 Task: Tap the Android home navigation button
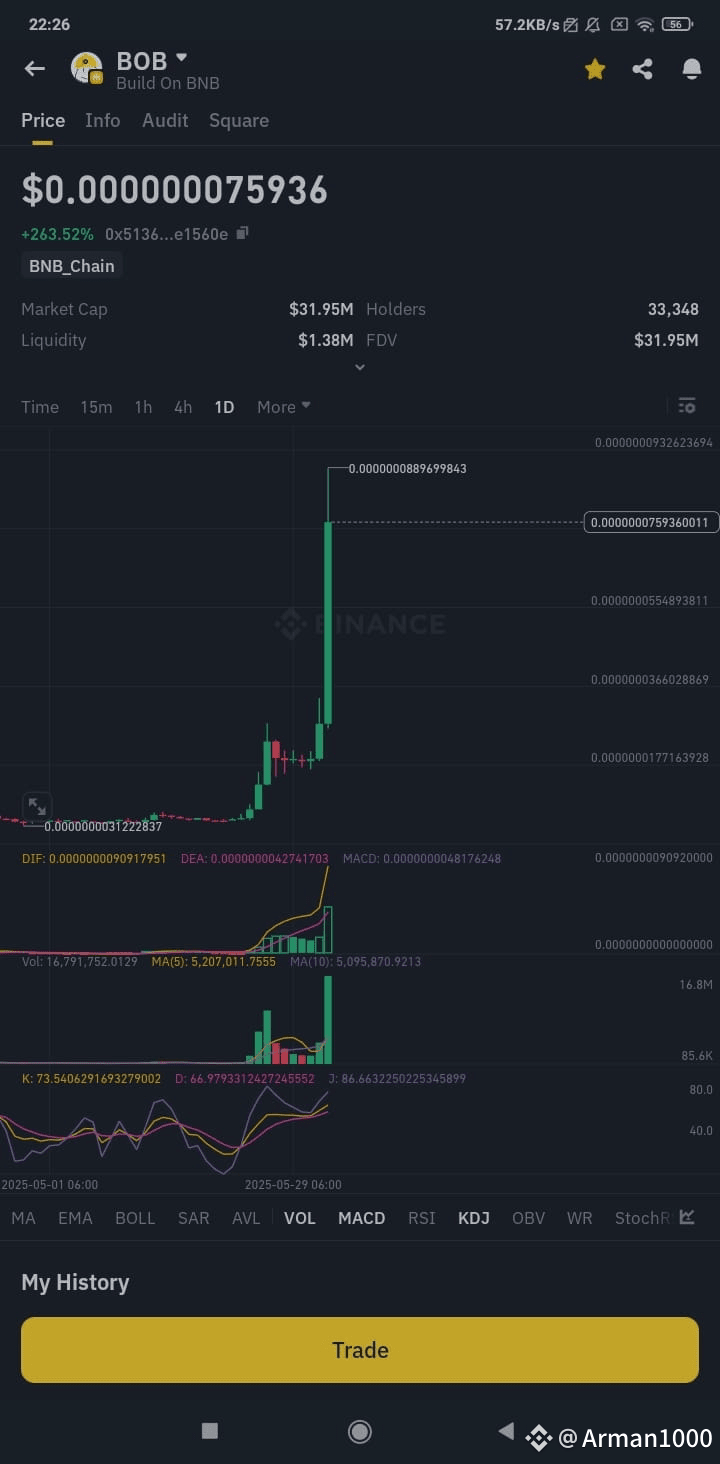coord(360,1432)
